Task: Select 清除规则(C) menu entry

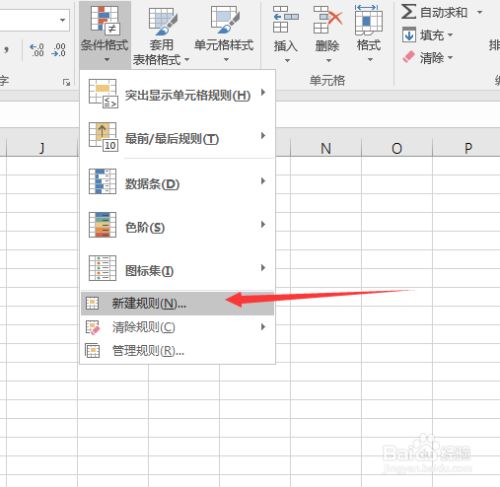Action: click(x=178, y=327)
